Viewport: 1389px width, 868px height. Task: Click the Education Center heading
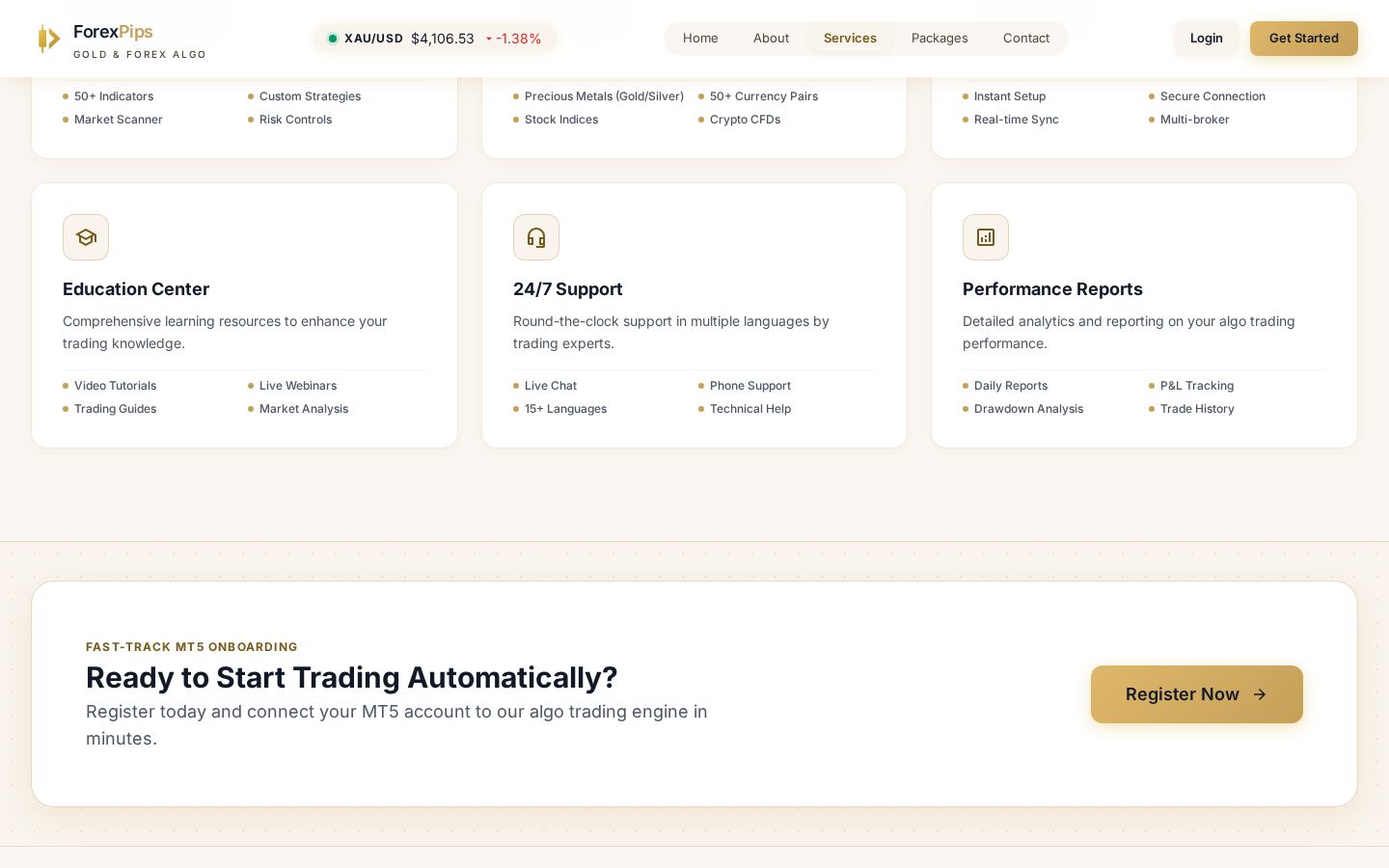(136, 289)
